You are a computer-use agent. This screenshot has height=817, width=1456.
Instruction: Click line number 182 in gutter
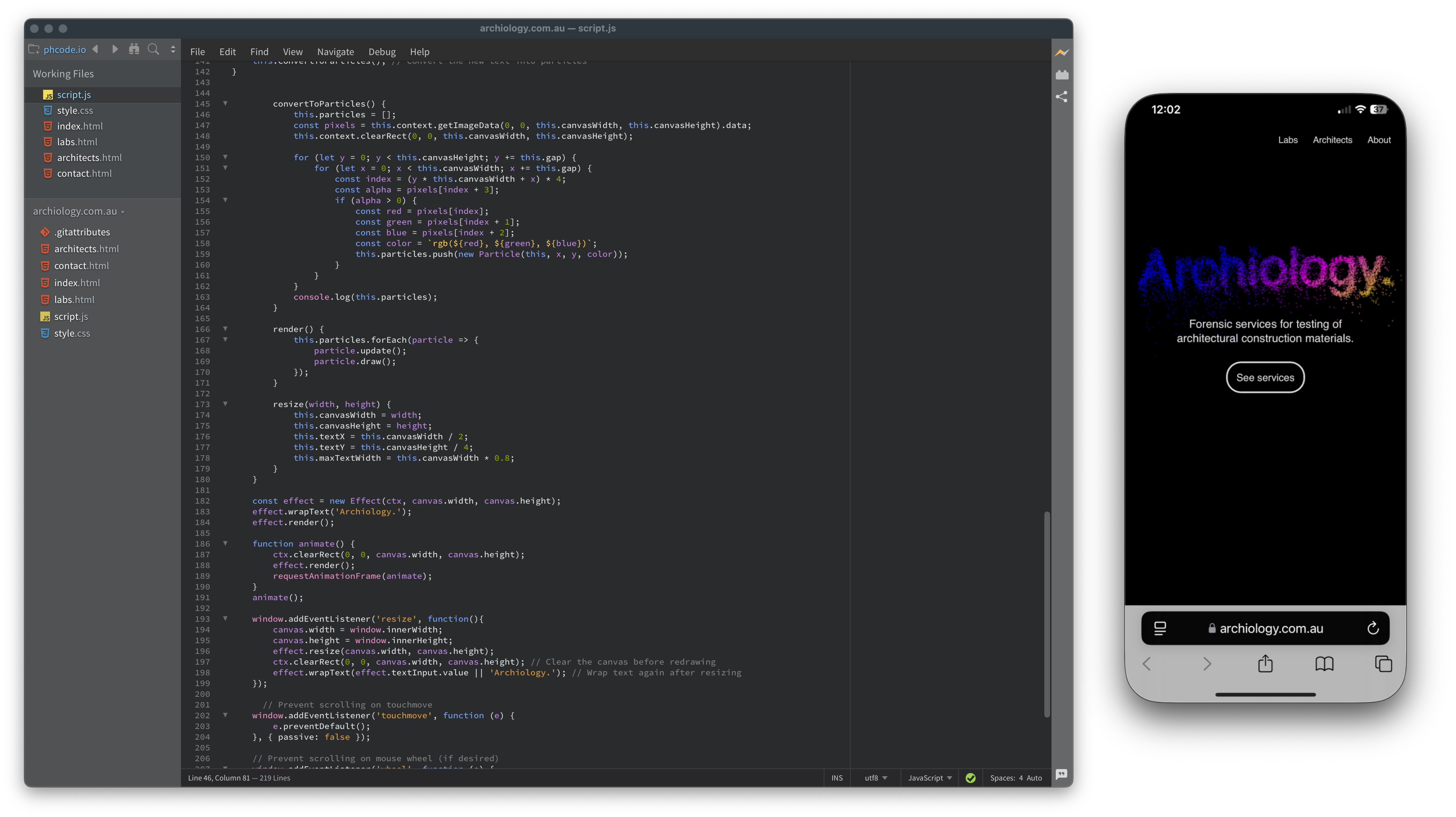pyautogui.click(x=202, y=501)
